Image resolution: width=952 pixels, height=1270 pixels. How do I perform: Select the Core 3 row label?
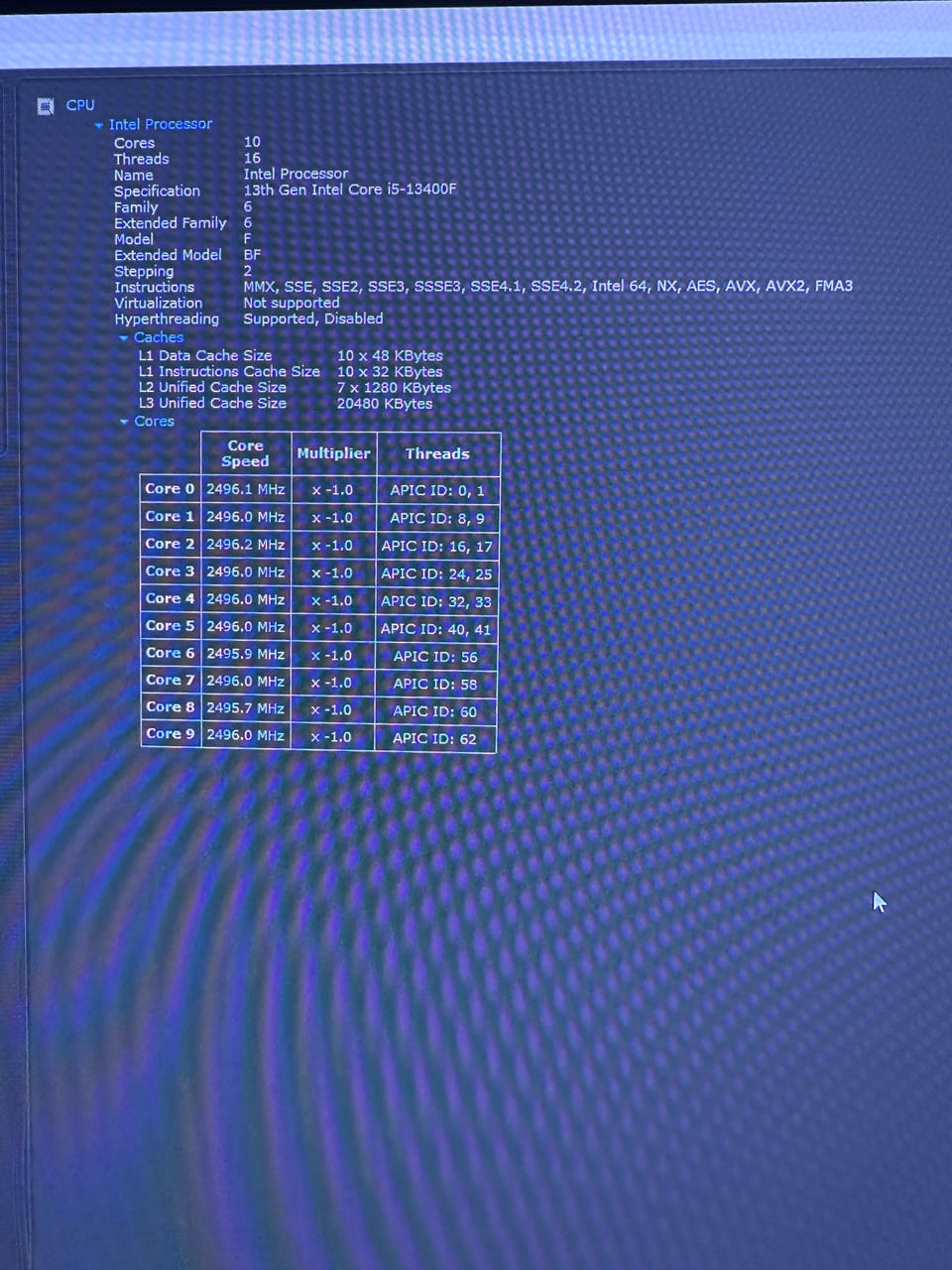171,571
